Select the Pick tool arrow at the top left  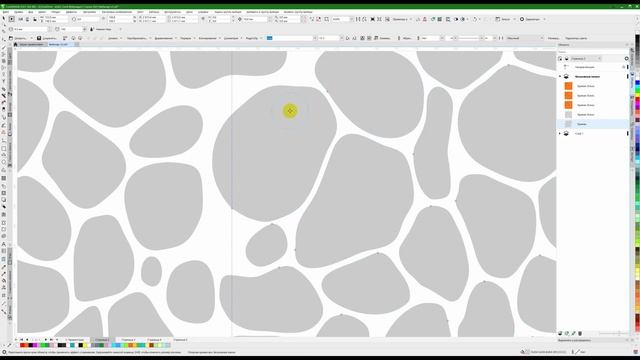[x=4, y=19]
